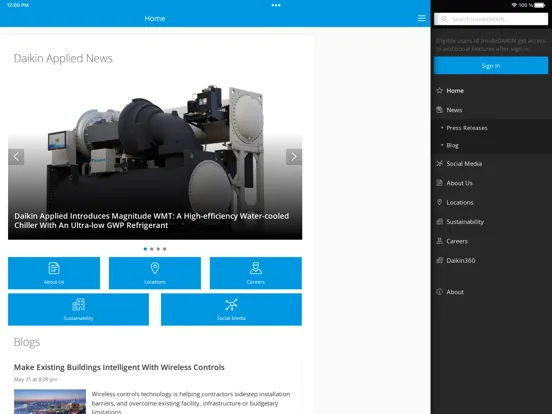The width and height of the screenshot is (552, 414).
Task: Select Daikin360 in the side menu
Action: point(460,260)
